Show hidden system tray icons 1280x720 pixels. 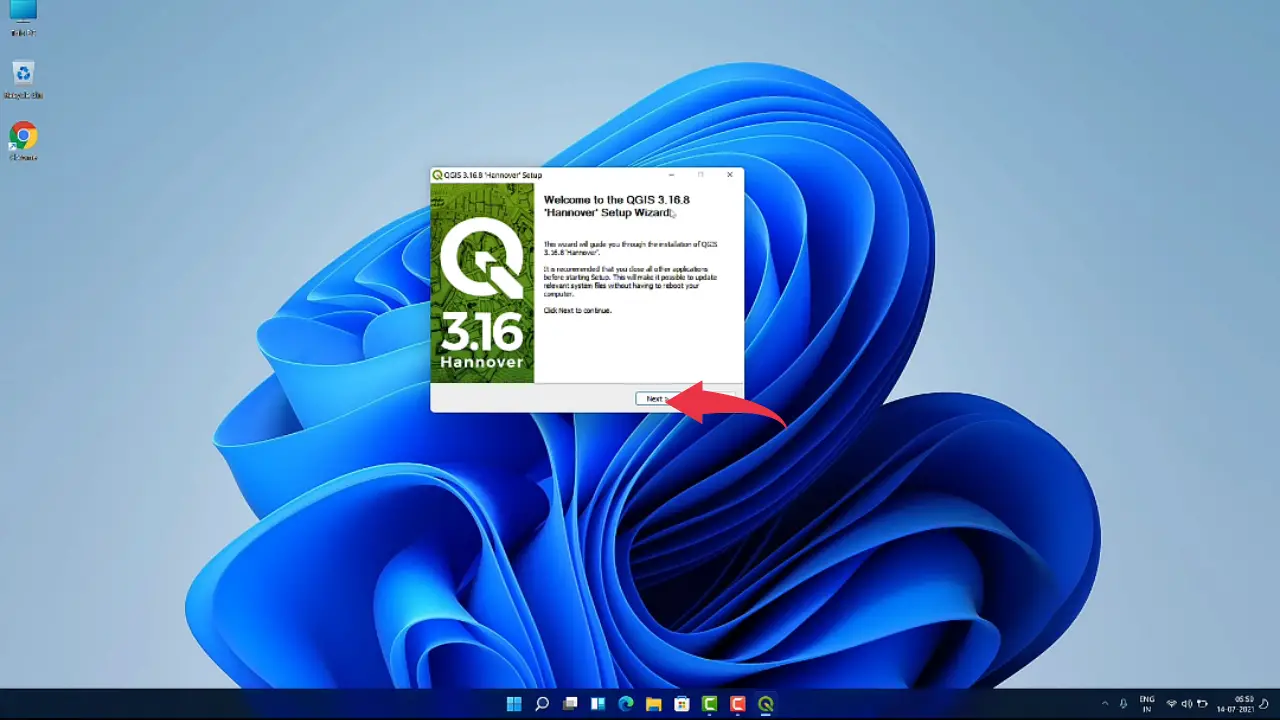click(1105, 704)
